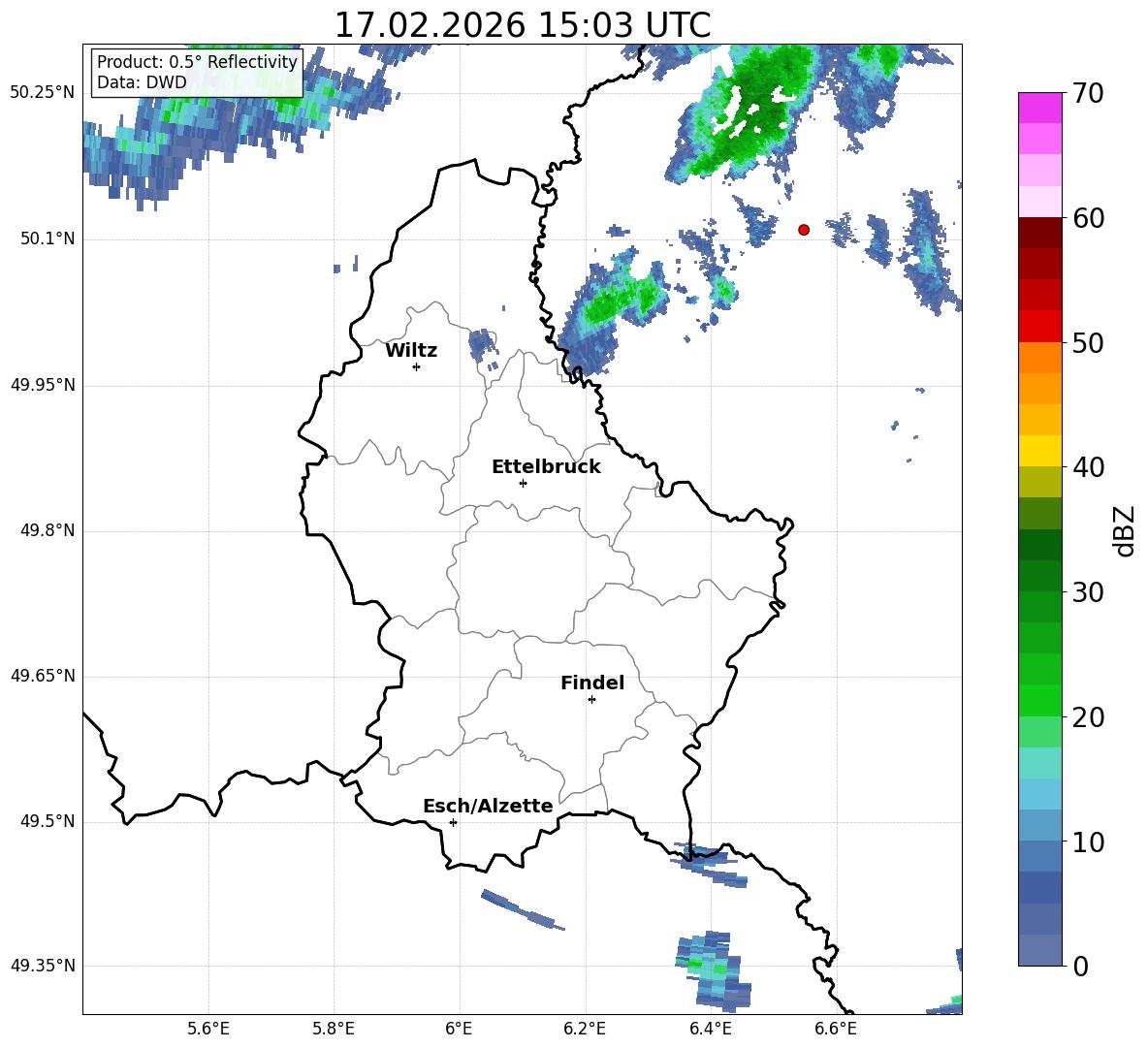Viewport: 1148px width, 1048px height.
Task: Click the longitude label 6.2°E
Action: tap(585, 1029)
